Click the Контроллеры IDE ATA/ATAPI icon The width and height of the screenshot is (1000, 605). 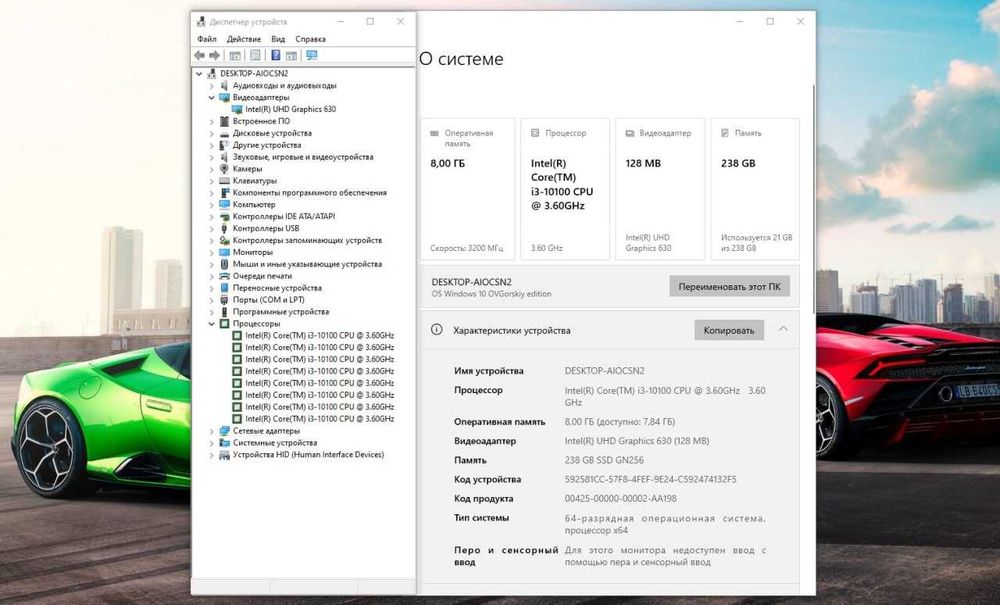pyautogui.click(x=224, y=216)
